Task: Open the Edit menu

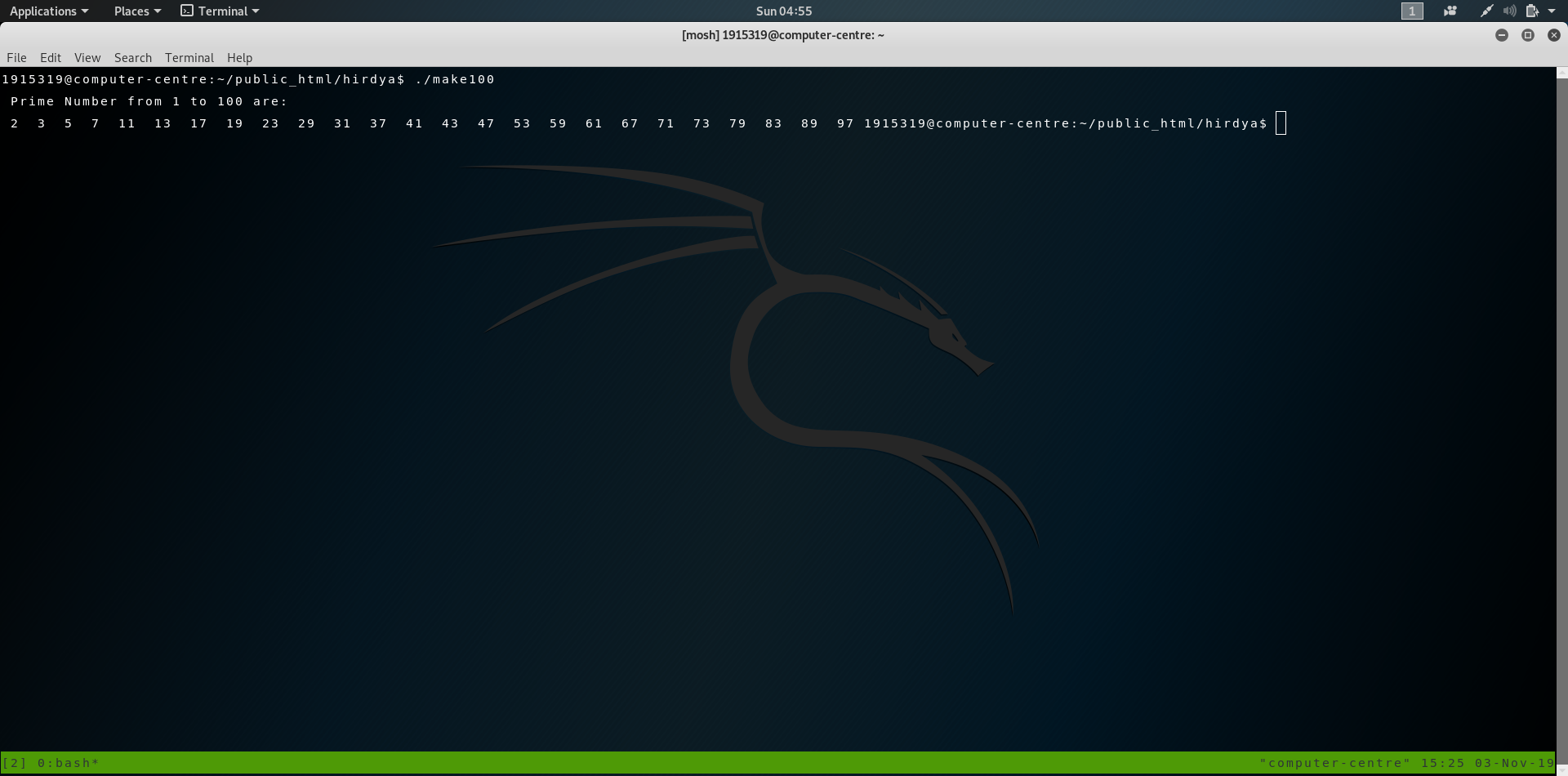Action: pyautogui.click(x=51, y=58)
